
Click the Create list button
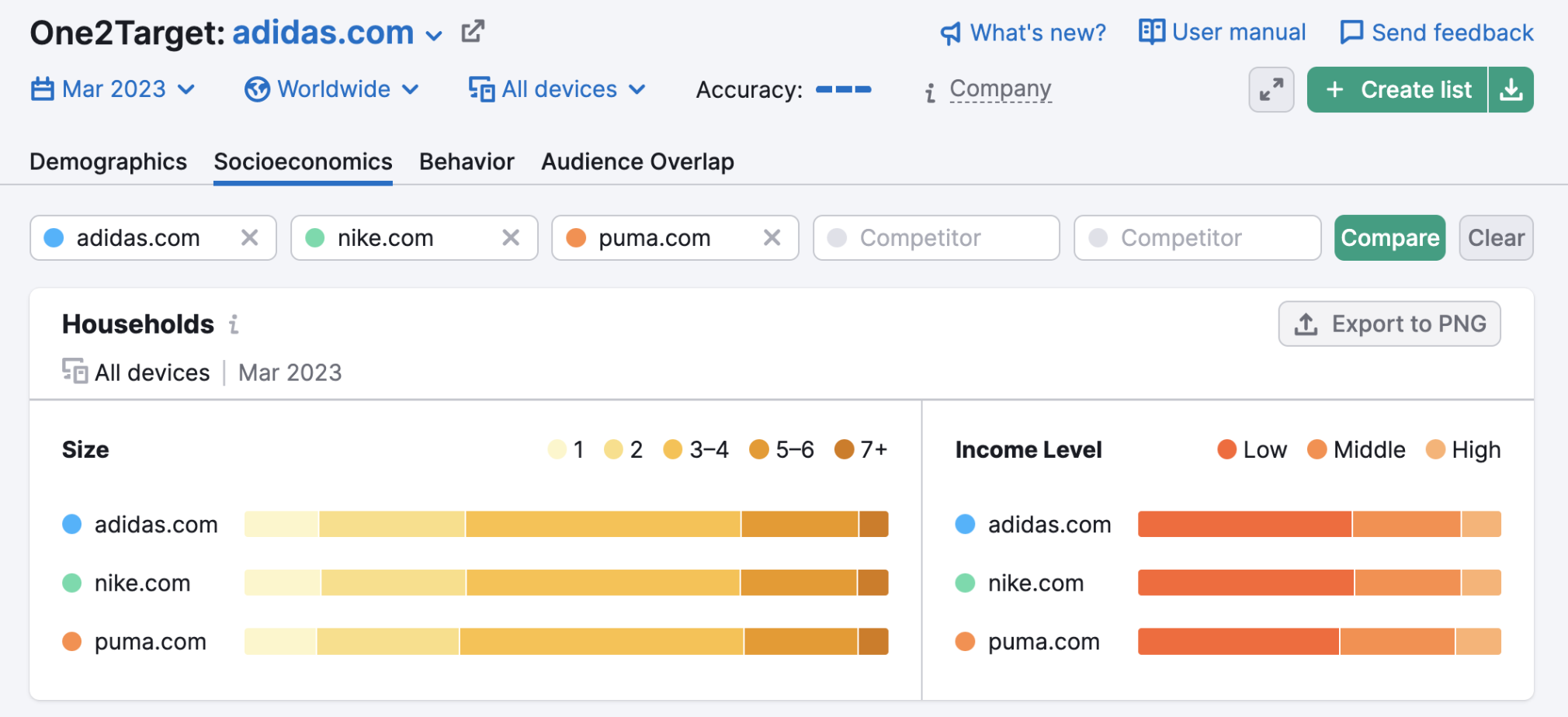(x=1397, y=90)
